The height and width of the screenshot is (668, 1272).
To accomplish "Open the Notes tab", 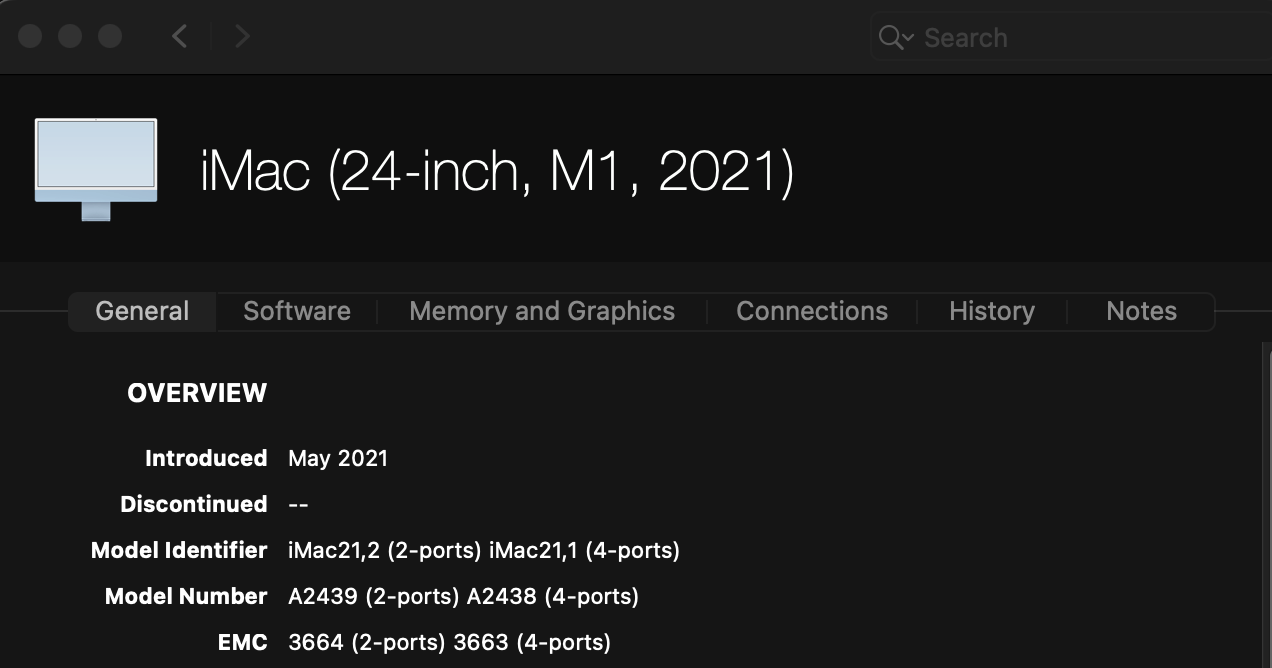I will click(1141, 311).
